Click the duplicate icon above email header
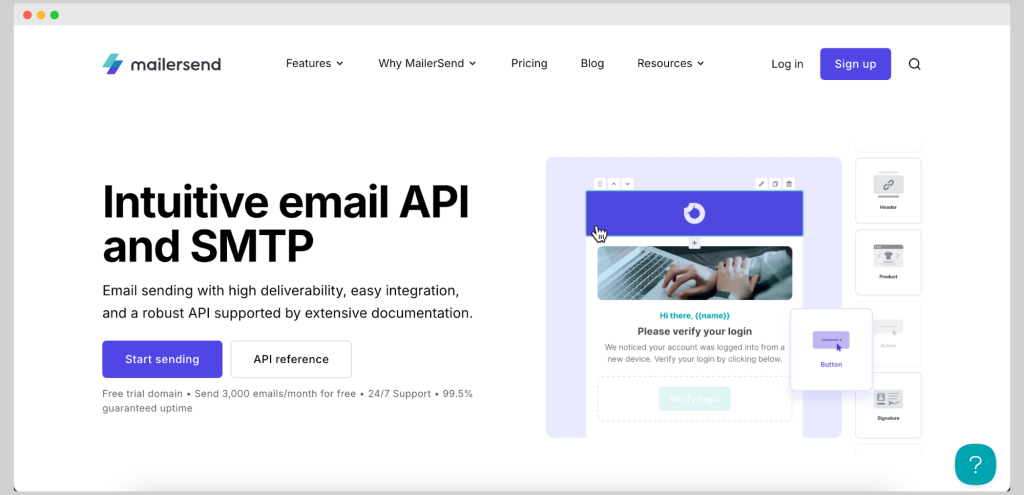The height and width of the screenshot is (495, 1024). pyautogui.click(x=775, y=184)
